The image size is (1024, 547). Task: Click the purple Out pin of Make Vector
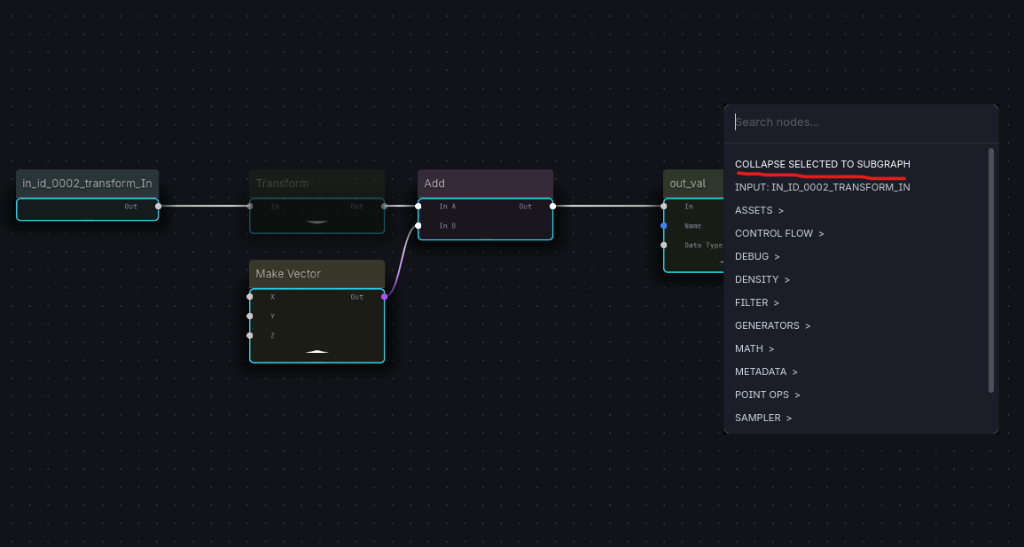coord(384,296)
